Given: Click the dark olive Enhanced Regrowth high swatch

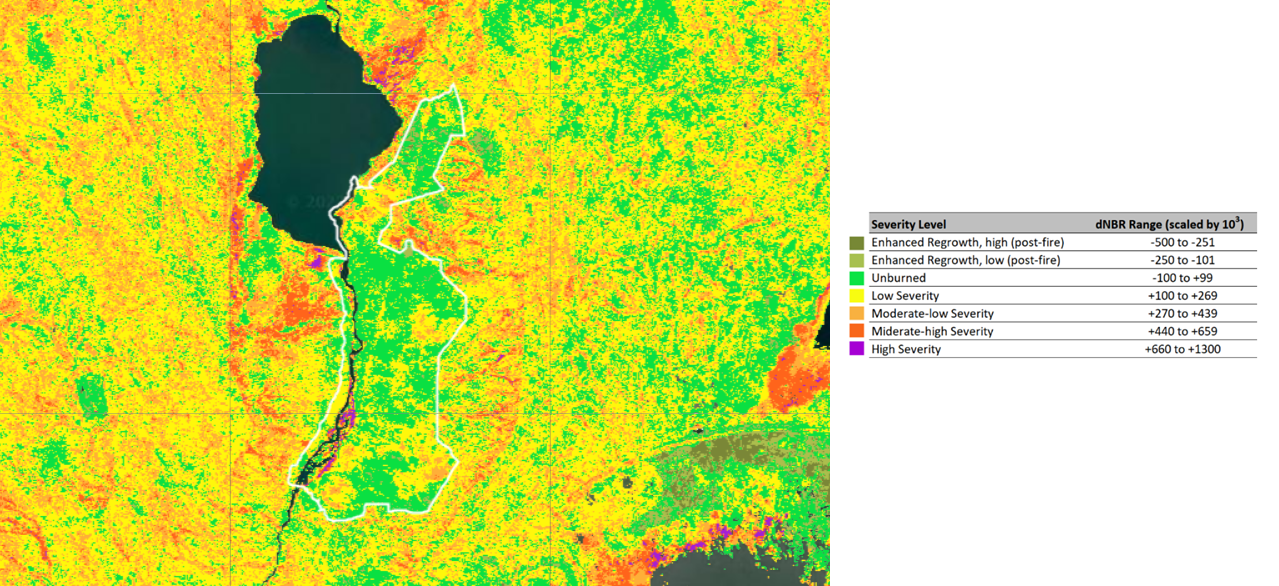Looking at the screenshot, I should tap(856, 242).
